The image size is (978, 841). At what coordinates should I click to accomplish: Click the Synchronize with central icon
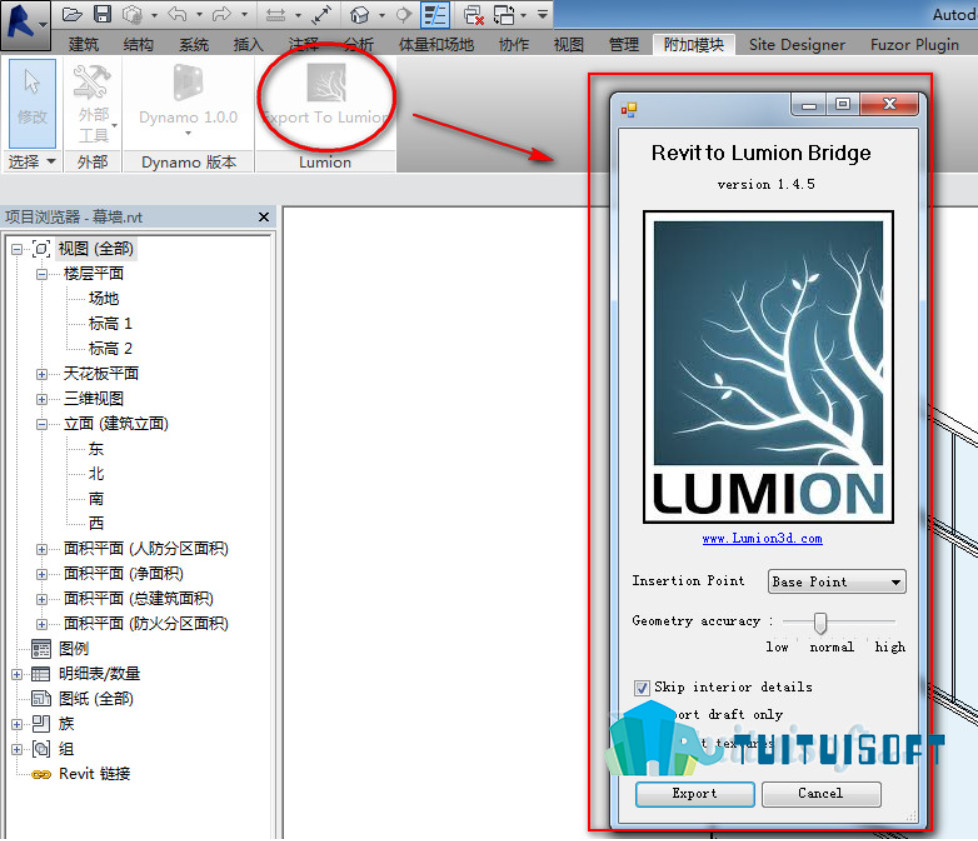pos(132,14)
